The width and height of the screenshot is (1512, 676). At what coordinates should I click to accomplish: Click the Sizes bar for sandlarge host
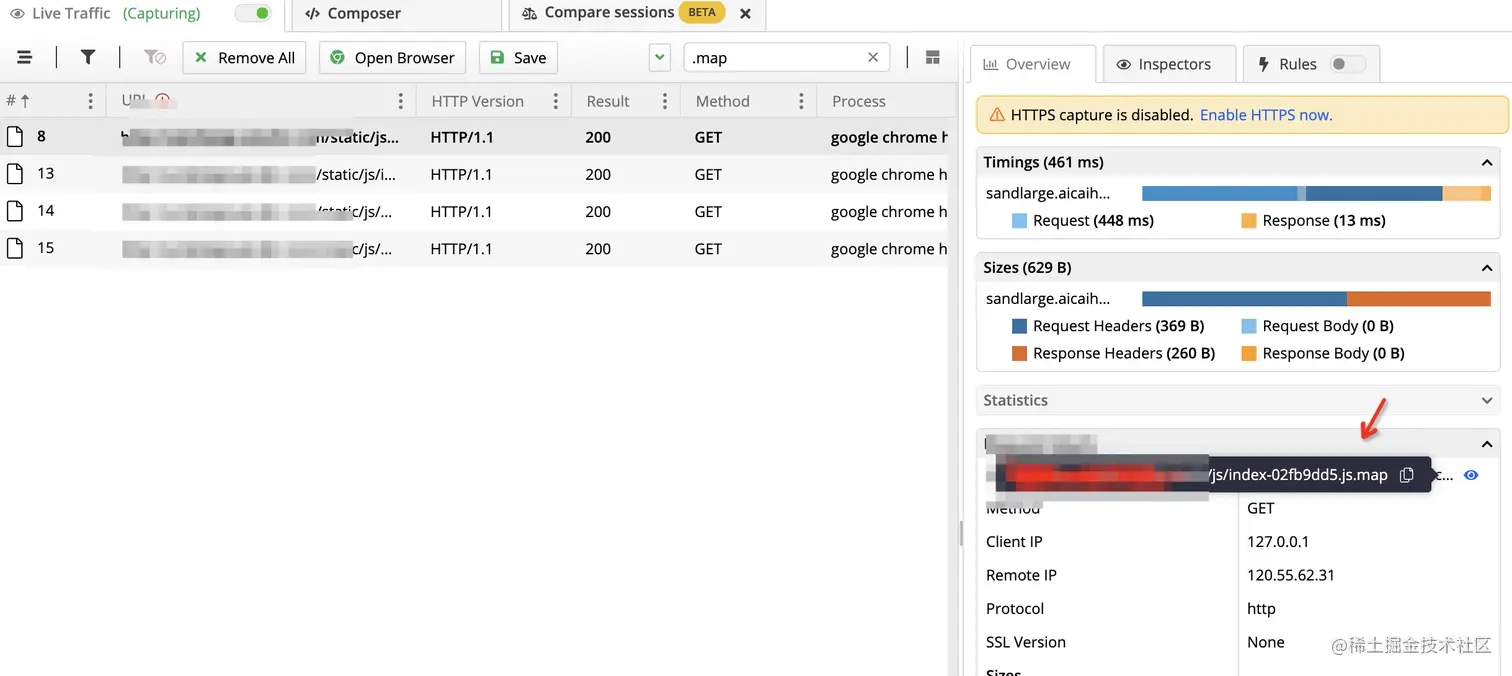point(1316,299)
